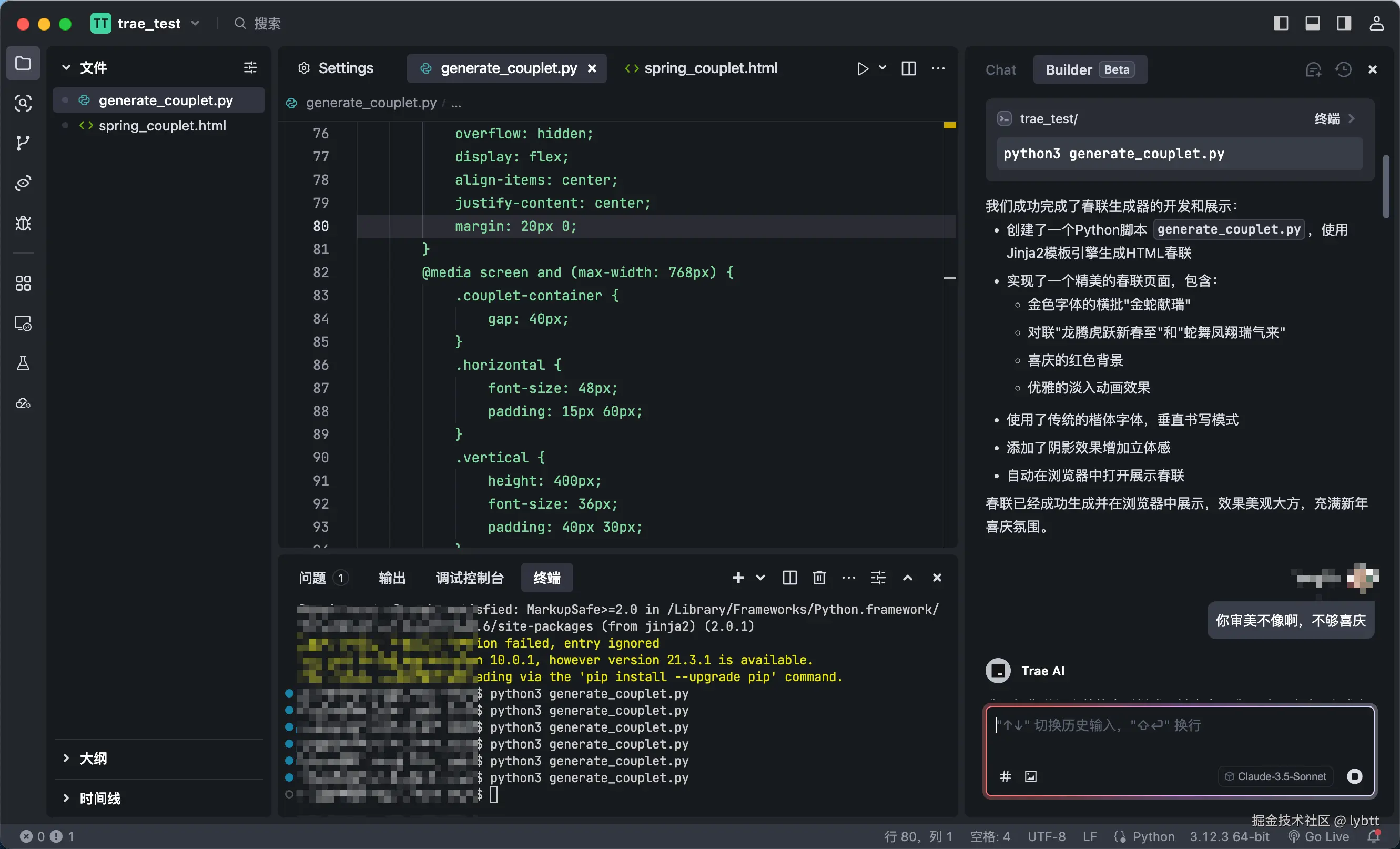Toggle the left primary sidebar
Screen dimensions: 1400x849
[x=1281, y=23]
